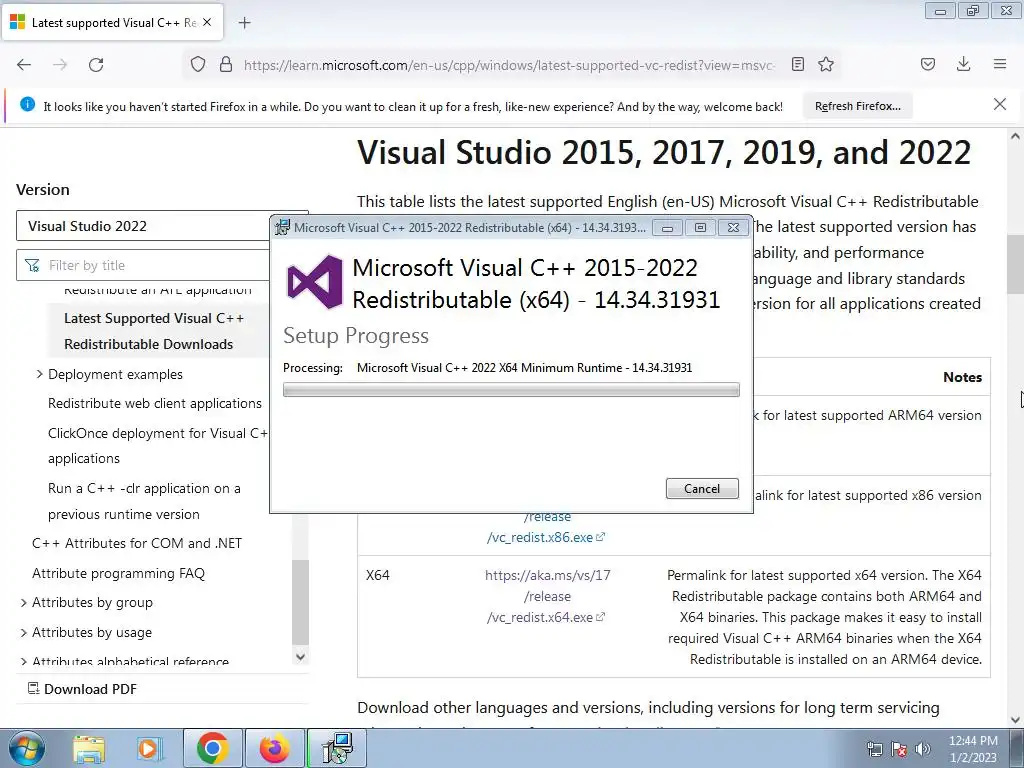Click the Visual Studio logo in installer
Screen dimensions: 1024x768
315,281
